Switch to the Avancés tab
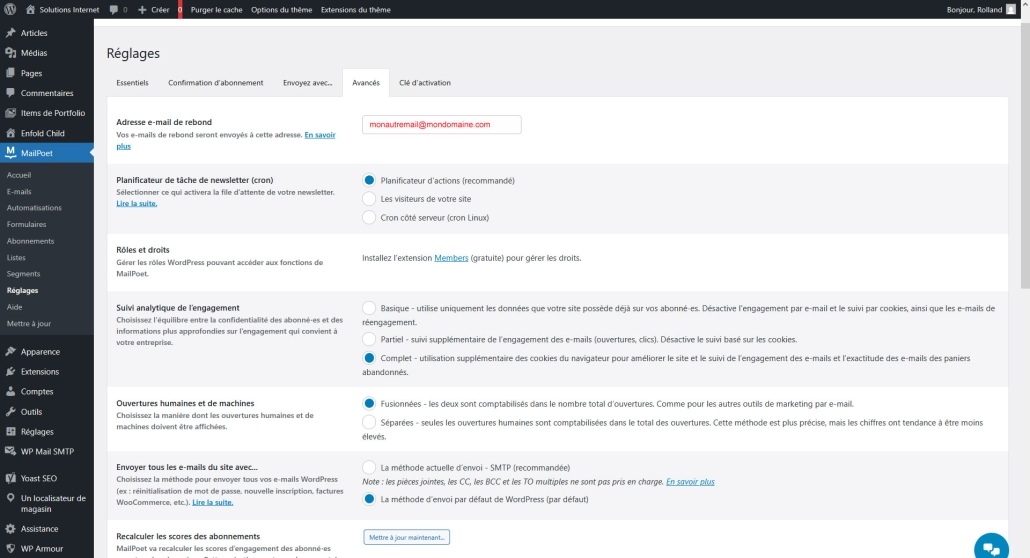The width and height of the screenshot is (1030, 558). [x=366, y=83]
